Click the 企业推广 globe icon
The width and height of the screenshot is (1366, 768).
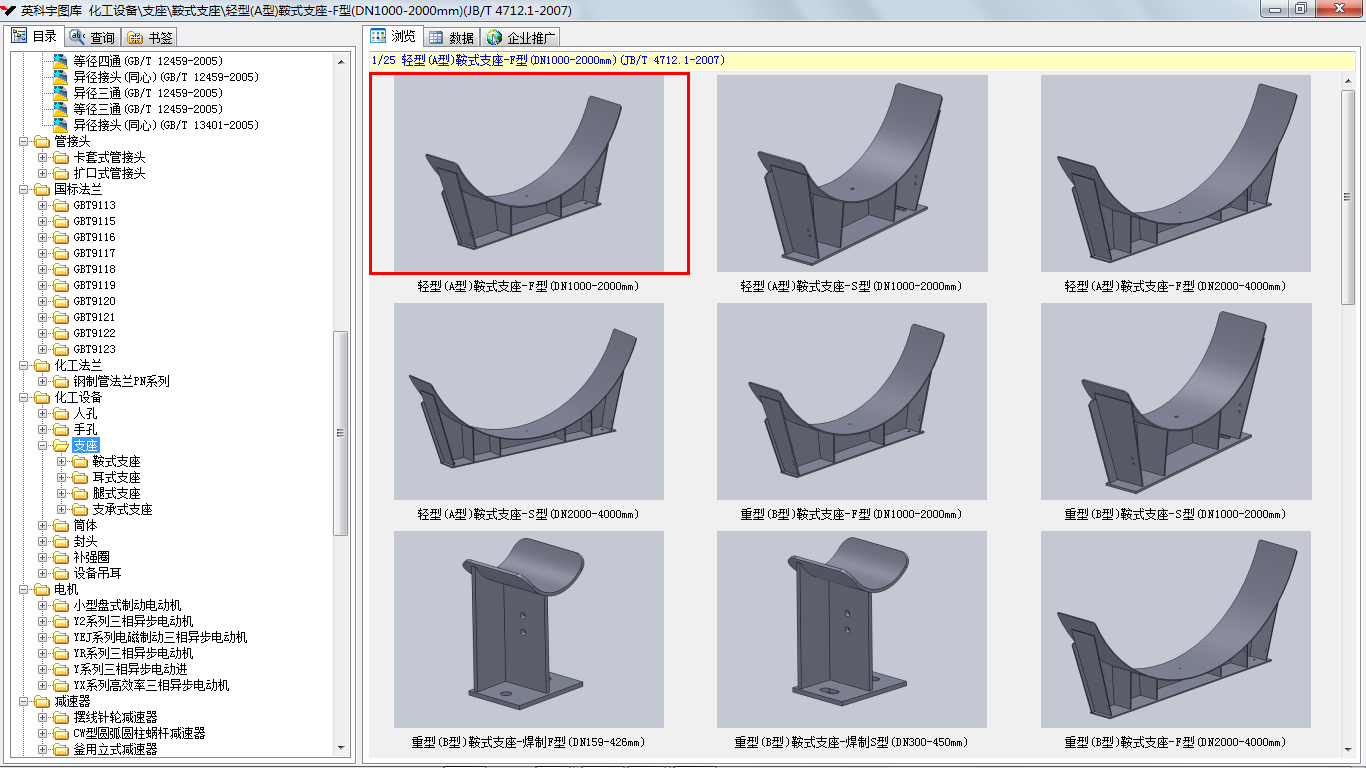[x=494, y=38]
